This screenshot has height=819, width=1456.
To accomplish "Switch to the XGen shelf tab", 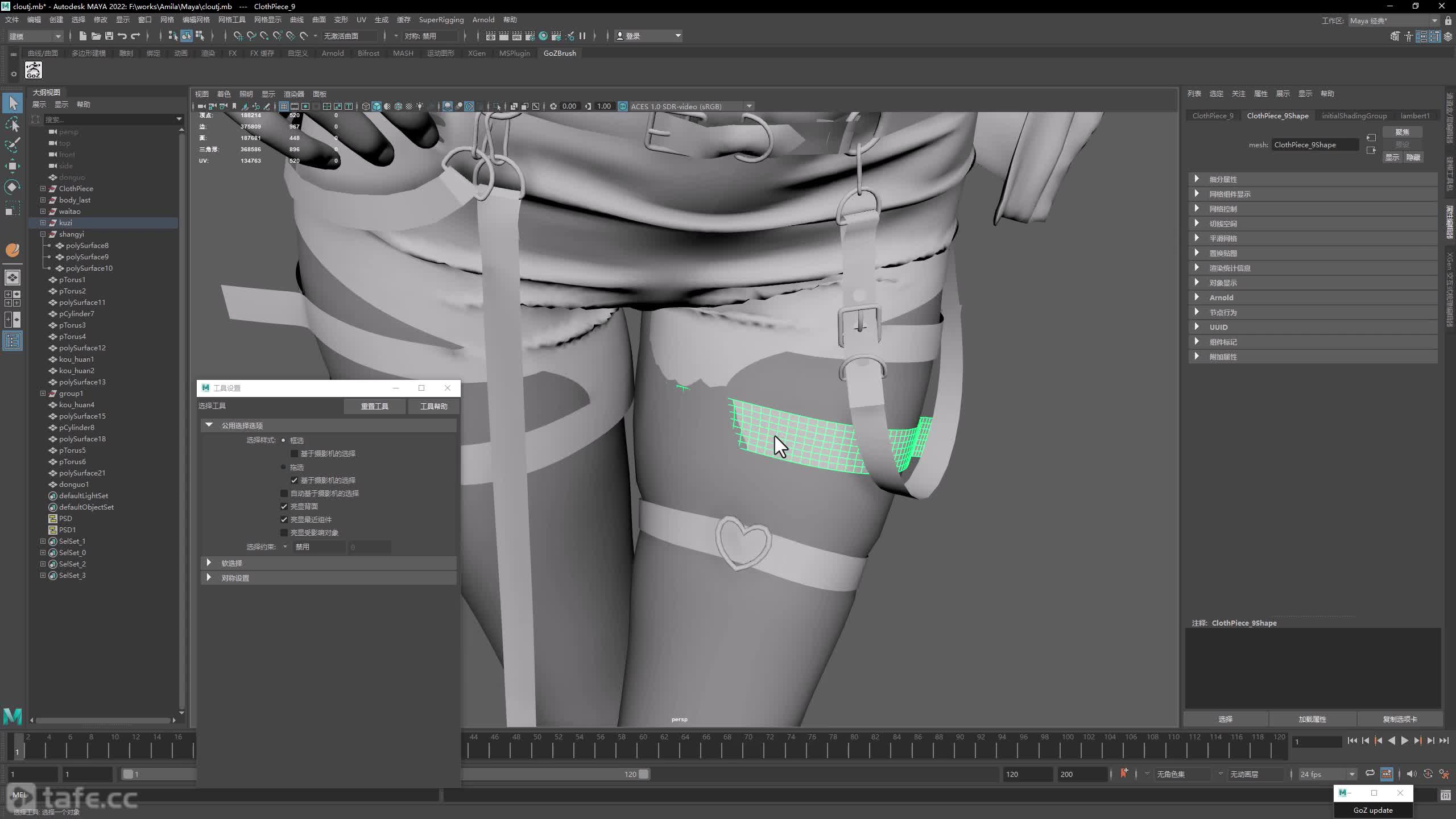I will (477, 53).
